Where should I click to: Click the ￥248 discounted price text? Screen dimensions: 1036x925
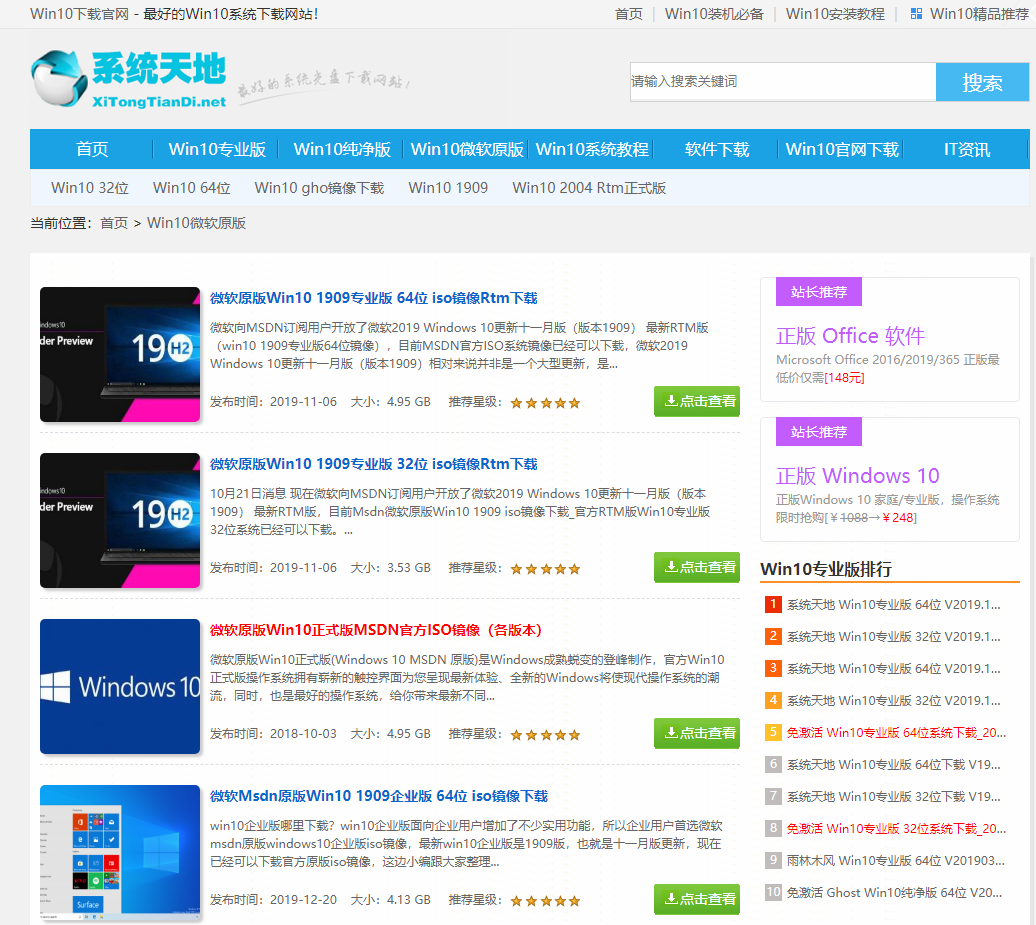click(897, 518)
